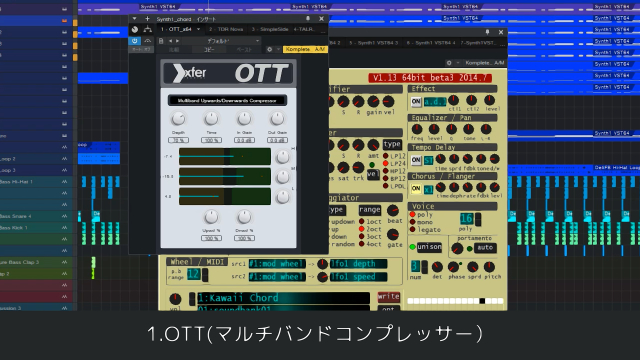The height and width of the screenshot is (360, 640).
Task: Select next preset arrow in plugin header
Action: (x=177, y=41)
